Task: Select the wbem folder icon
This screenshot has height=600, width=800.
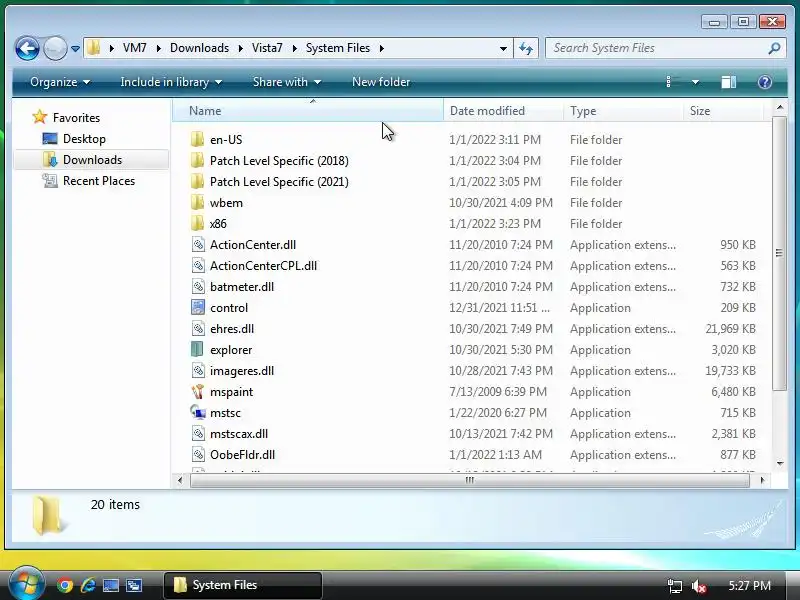Action: pos(197,203)
